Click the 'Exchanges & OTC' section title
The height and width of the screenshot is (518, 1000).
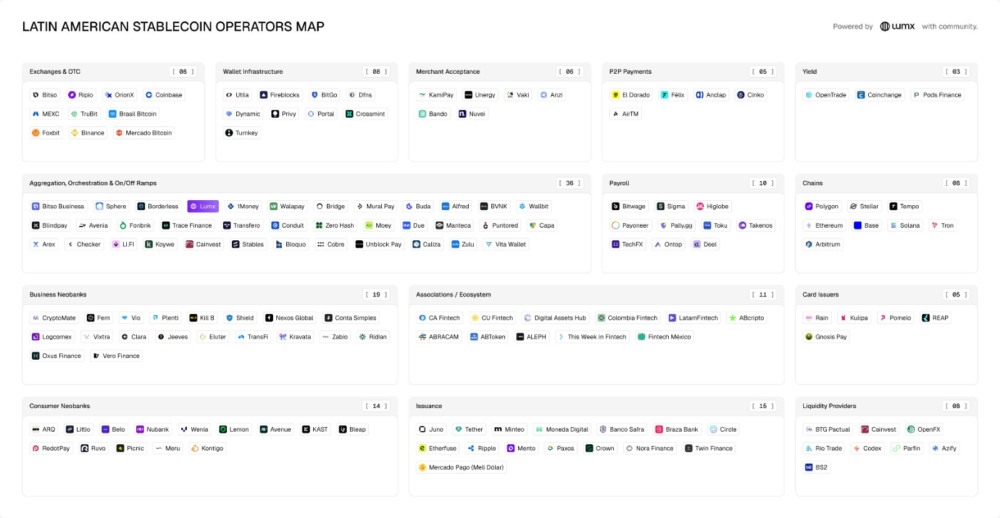pos(55,72)
